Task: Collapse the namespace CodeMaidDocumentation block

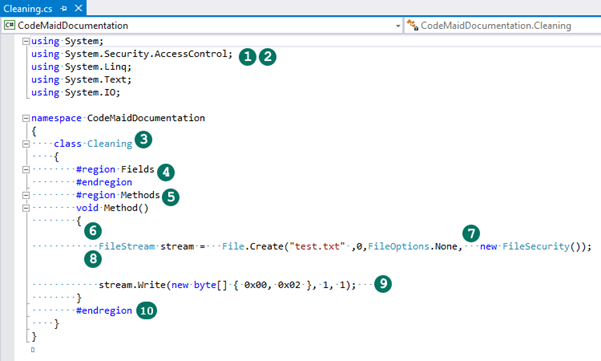Action: pos(26,118)
